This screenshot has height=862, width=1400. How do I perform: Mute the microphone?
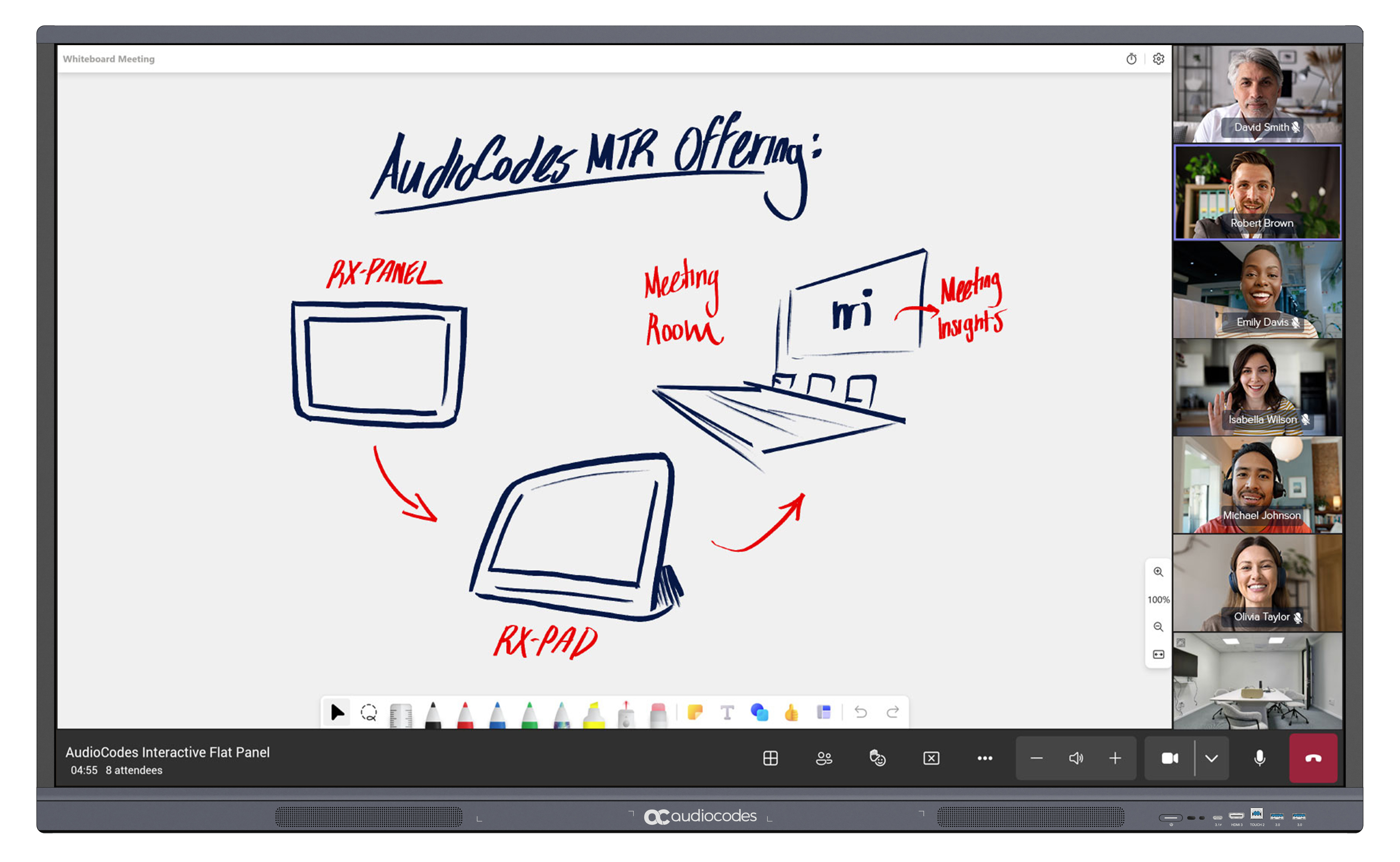click(1260, 758)
